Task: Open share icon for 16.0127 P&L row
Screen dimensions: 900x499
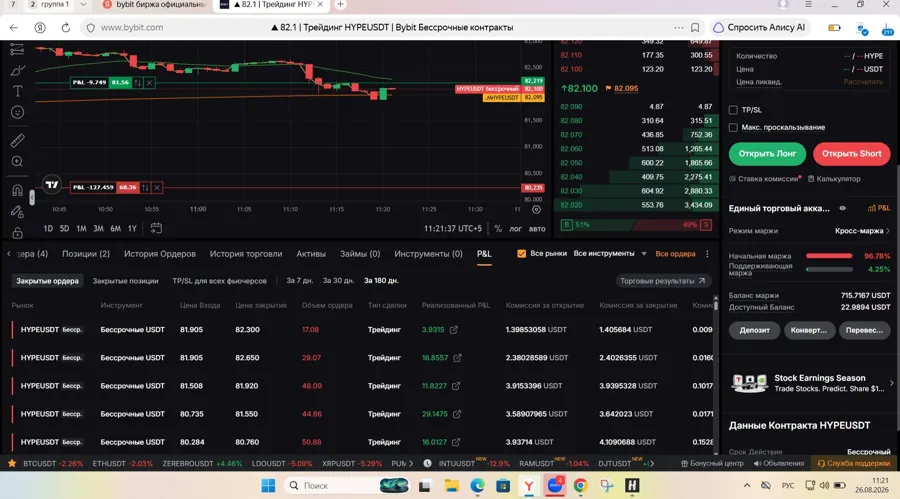Action: coord(456,442)
